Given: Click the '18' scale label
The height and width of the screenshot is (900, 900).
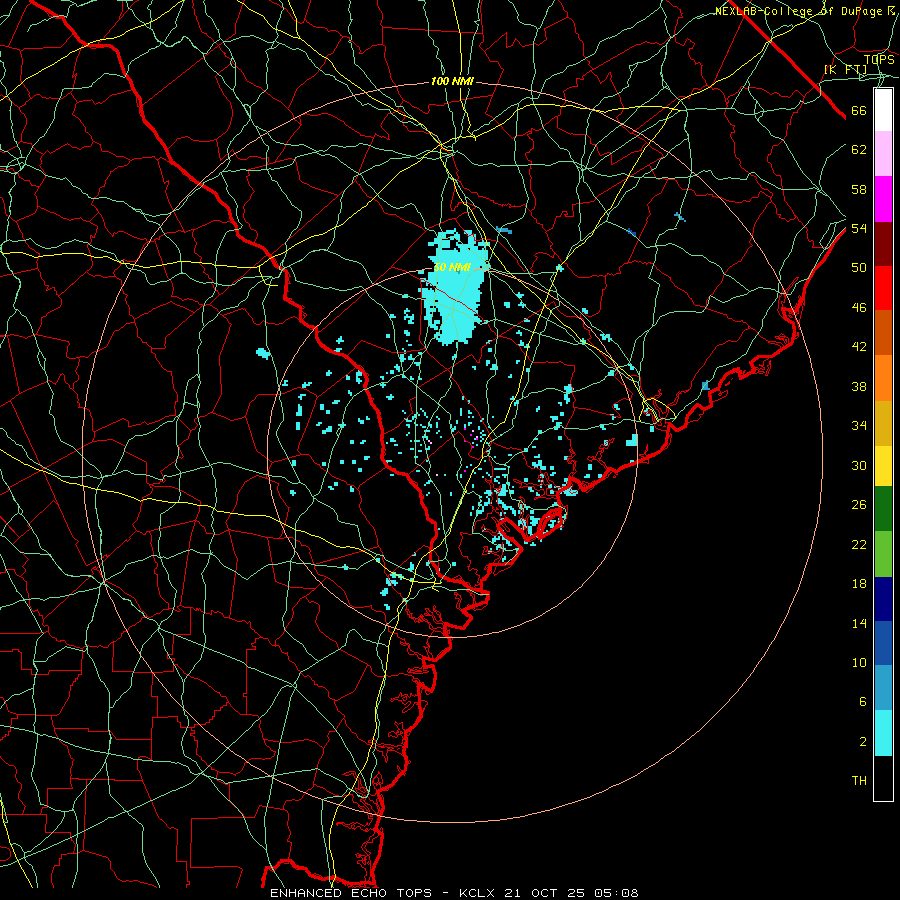Looking at the screenshot, I should pyautogui.click(x=859, y=584).
